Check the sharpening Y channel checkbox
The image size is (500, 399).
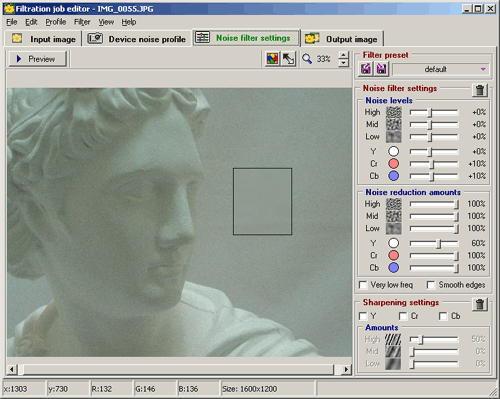click(363, 316)
